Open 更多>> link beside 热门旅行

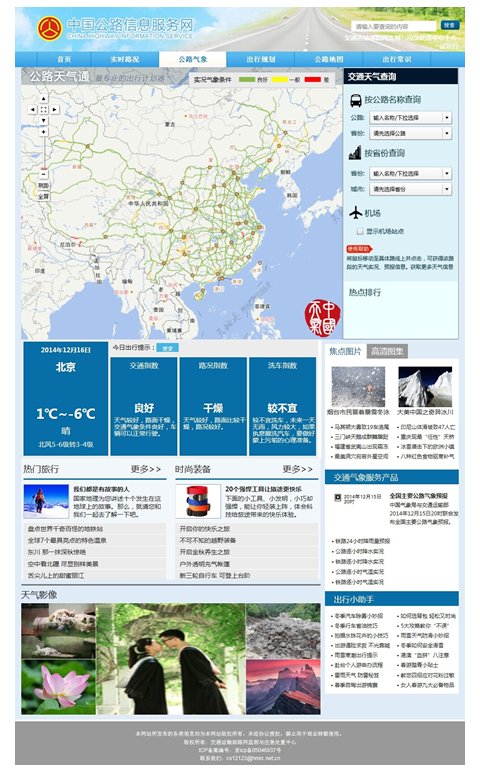coord(146,469)
